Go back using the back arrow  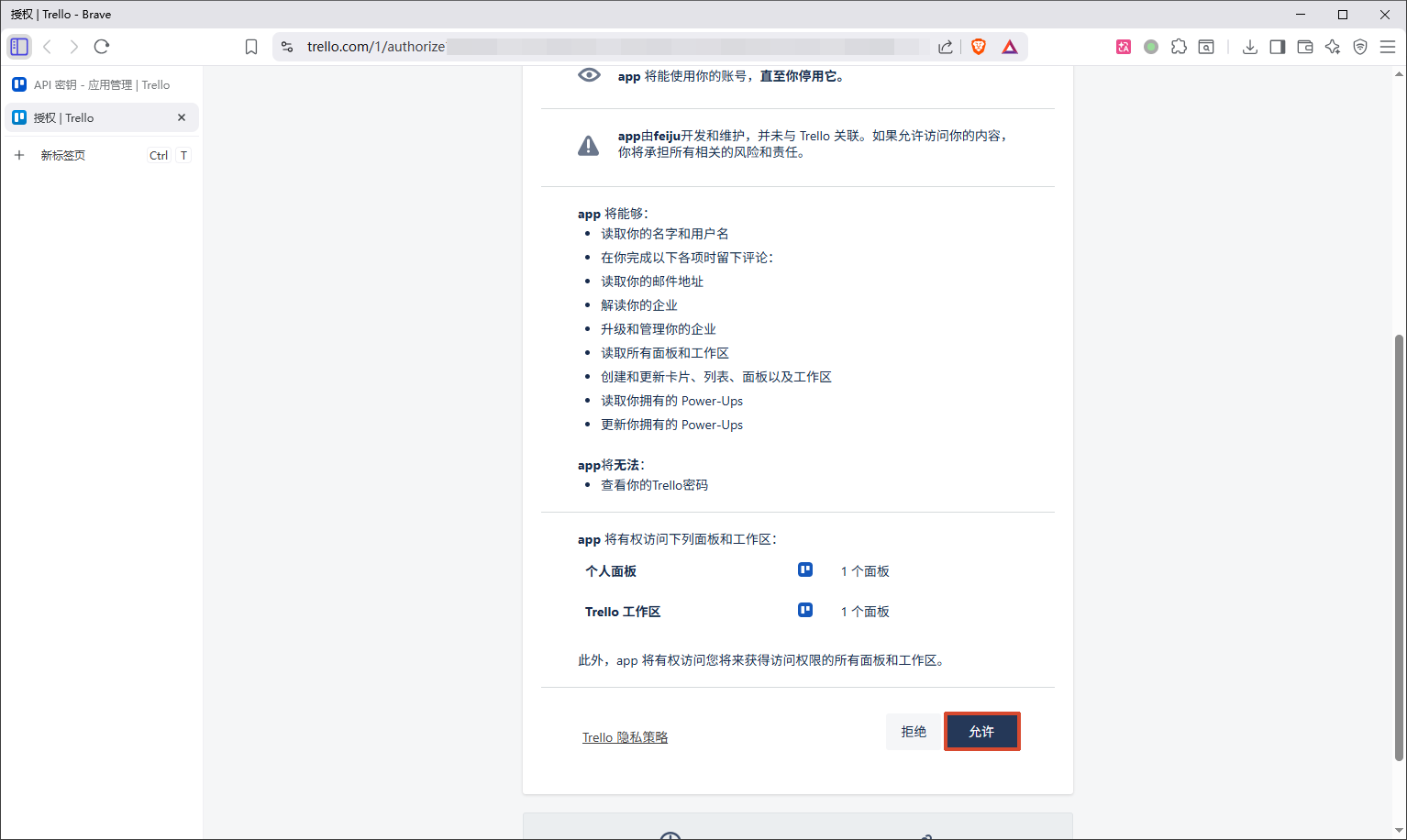tap(48, 47)
